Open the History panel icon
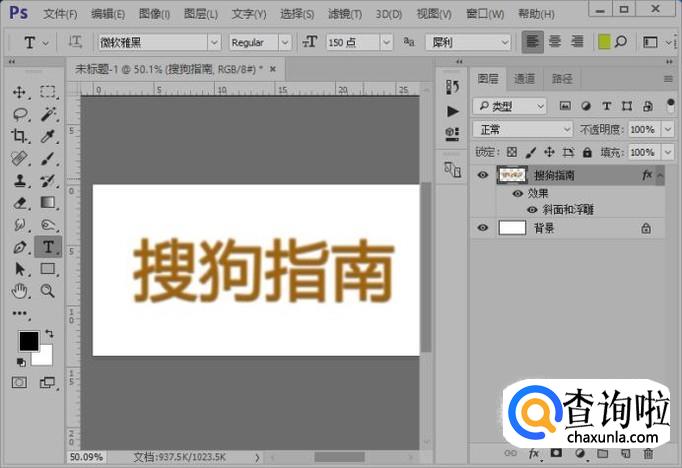This screenshot has width=682, height=468. point(452,87)
